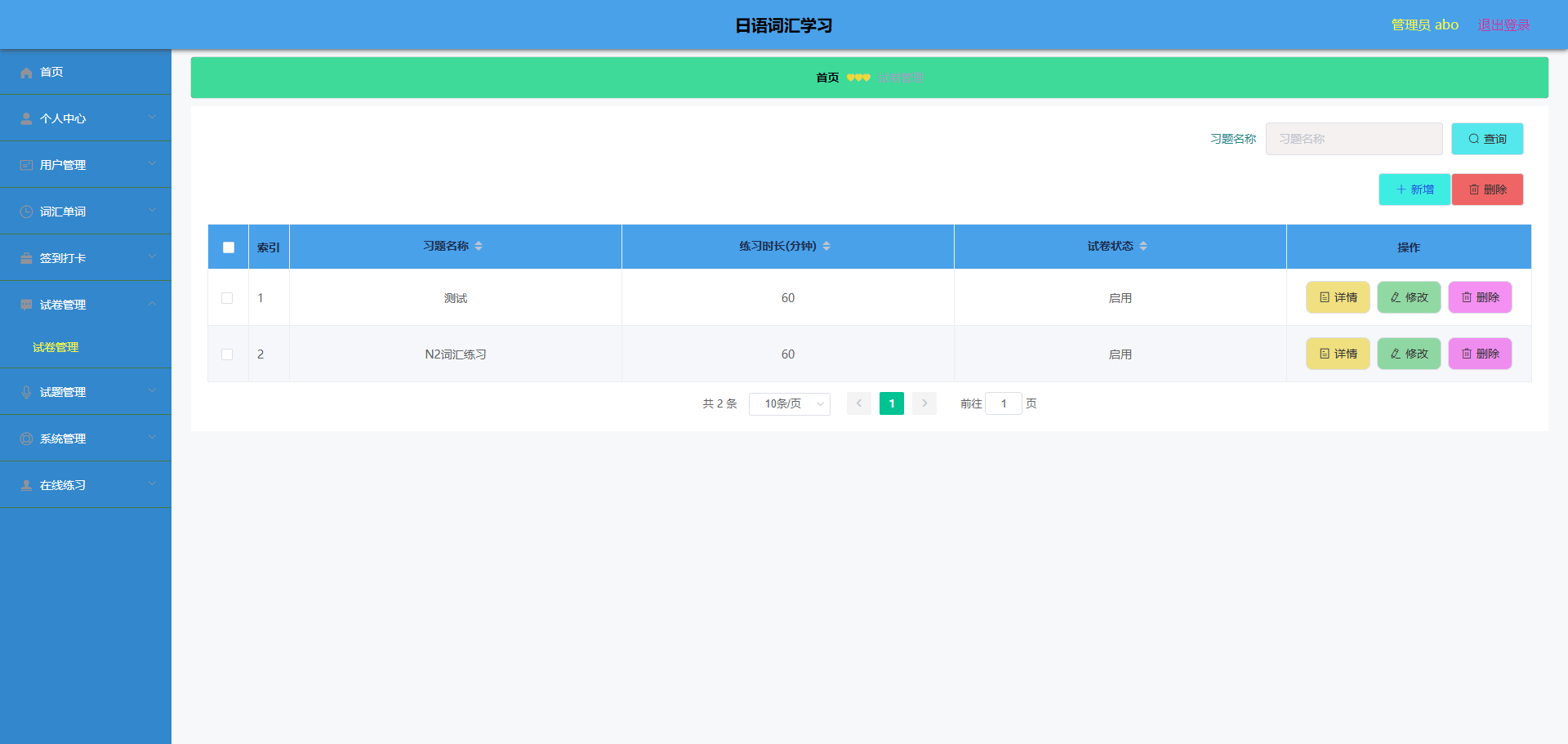Image resolution: width=1568 pixels, height=744 pixels.
Task: Click the 试题管理 microphone icon
Action: tap(26, 393)
